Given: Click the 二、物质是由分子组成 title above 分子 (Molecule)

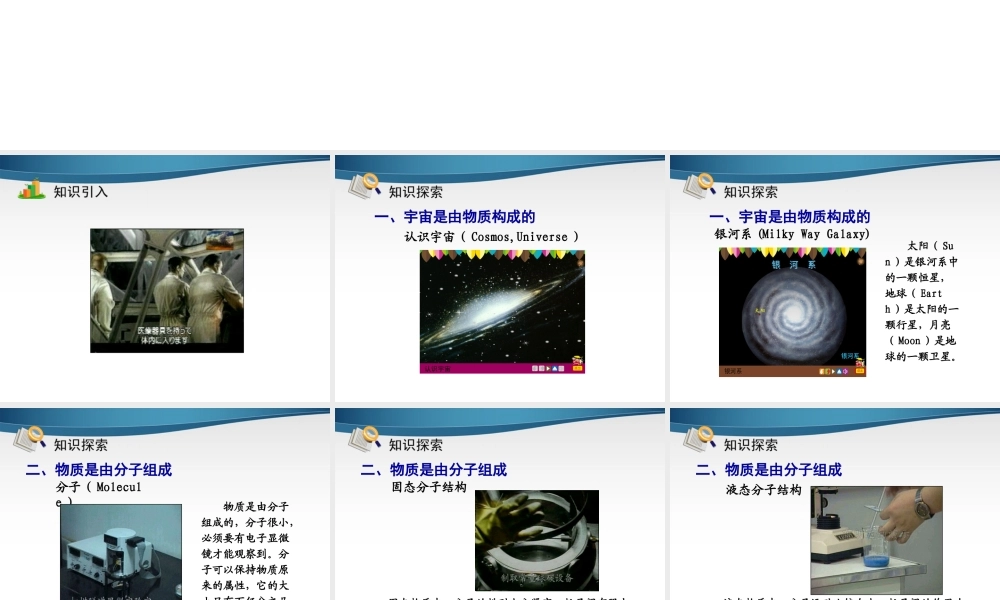Looking at the screenshot, I should coord(99,470).
